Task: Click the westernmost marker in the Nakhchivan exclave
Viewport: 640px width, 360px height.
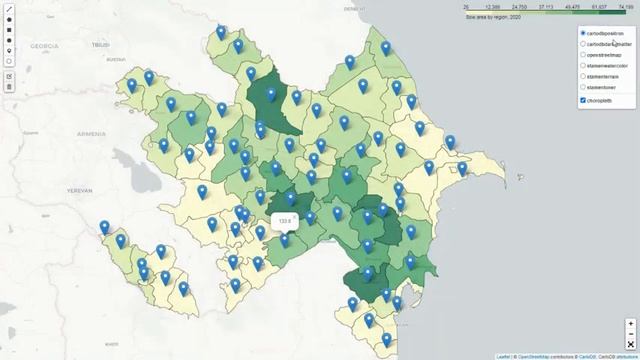Action: coord(104,227)
